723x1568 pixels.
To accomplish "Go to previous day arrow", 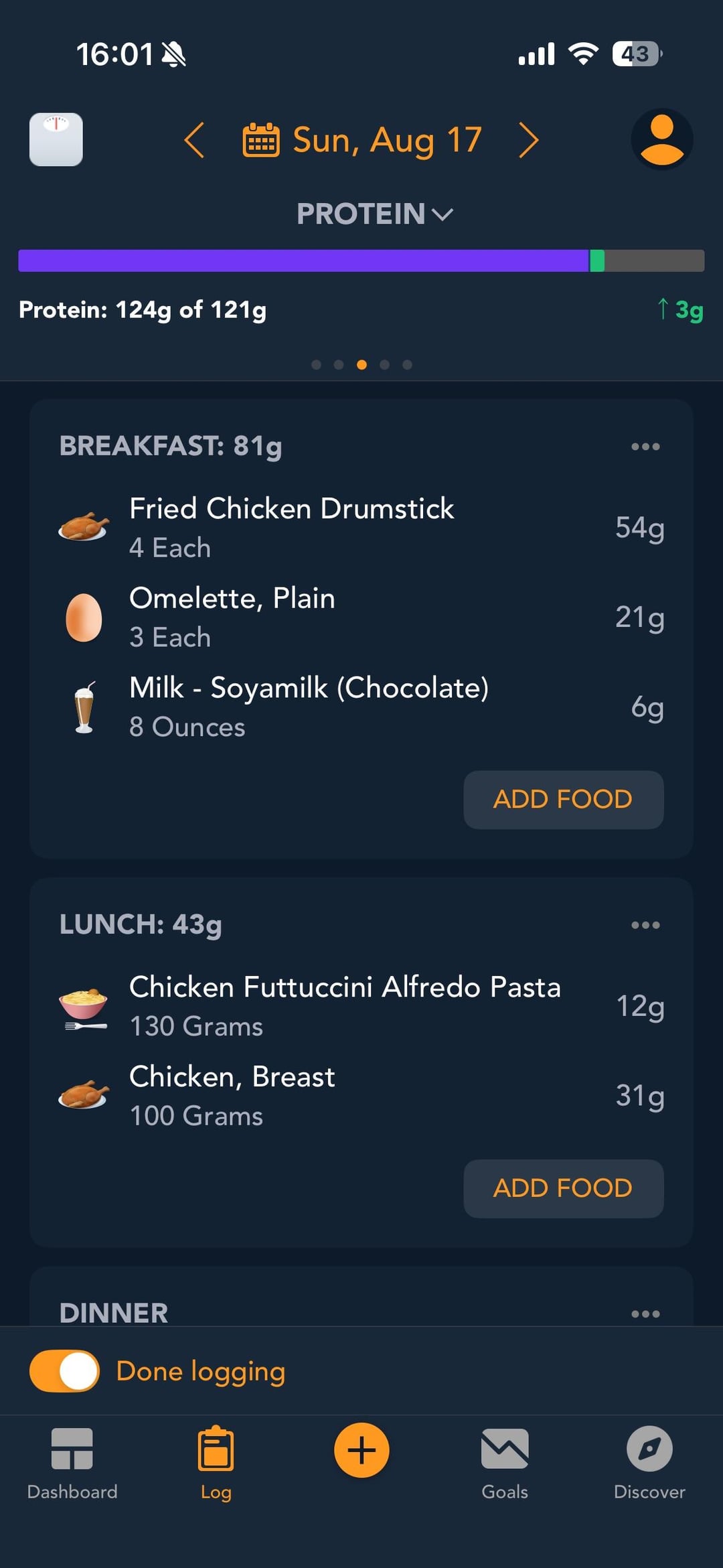I will click(194, 140).
